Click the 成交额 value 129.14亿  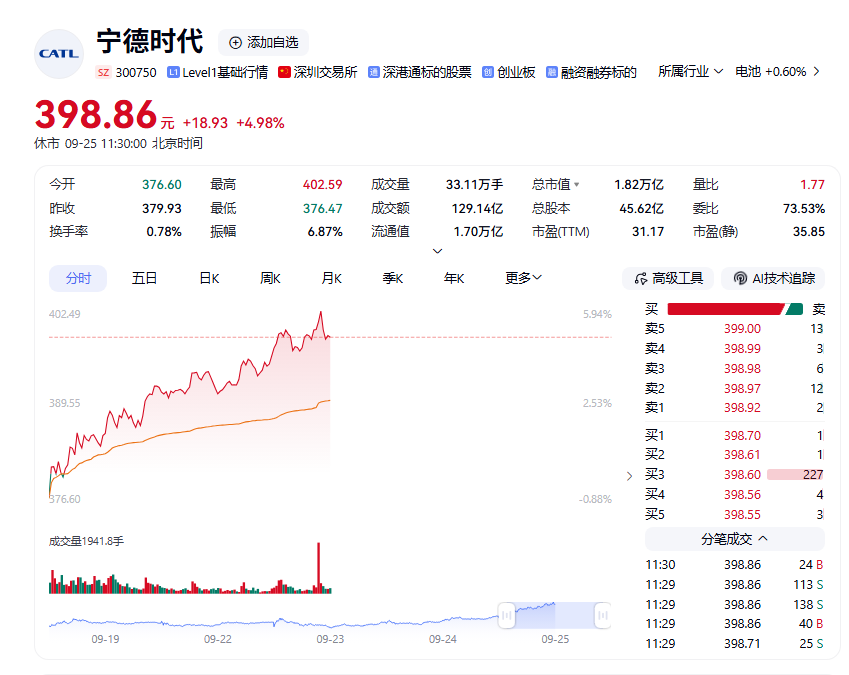pos(477,208)
